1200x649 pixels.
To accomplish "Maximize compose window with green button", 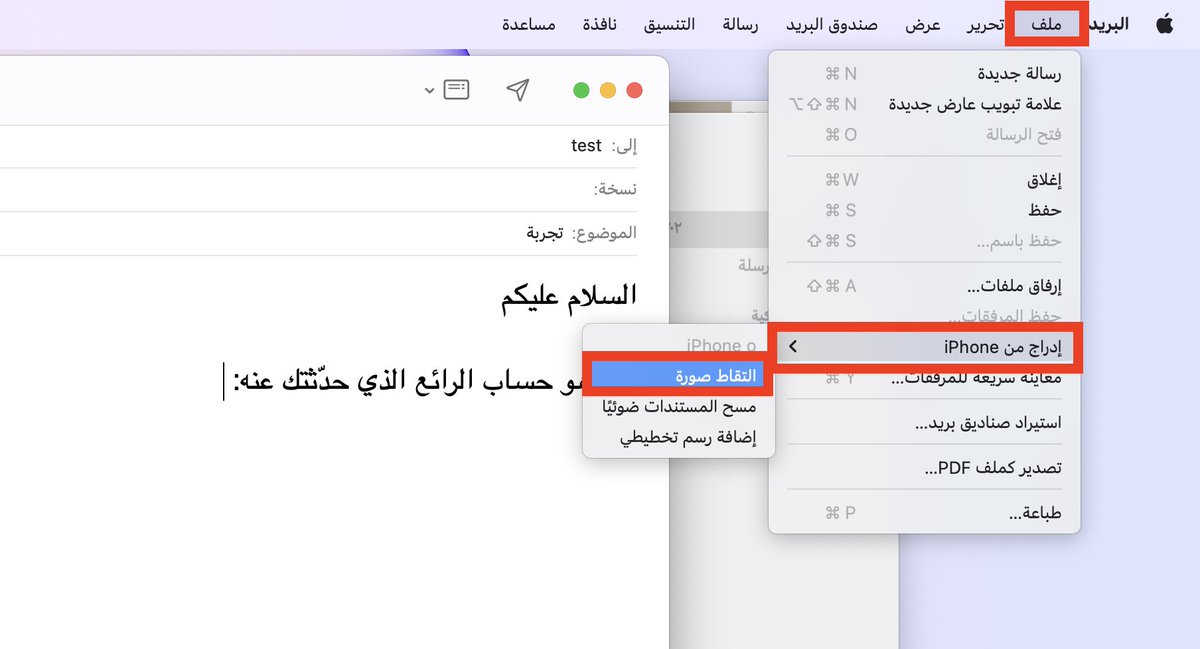I will point(581,90).
